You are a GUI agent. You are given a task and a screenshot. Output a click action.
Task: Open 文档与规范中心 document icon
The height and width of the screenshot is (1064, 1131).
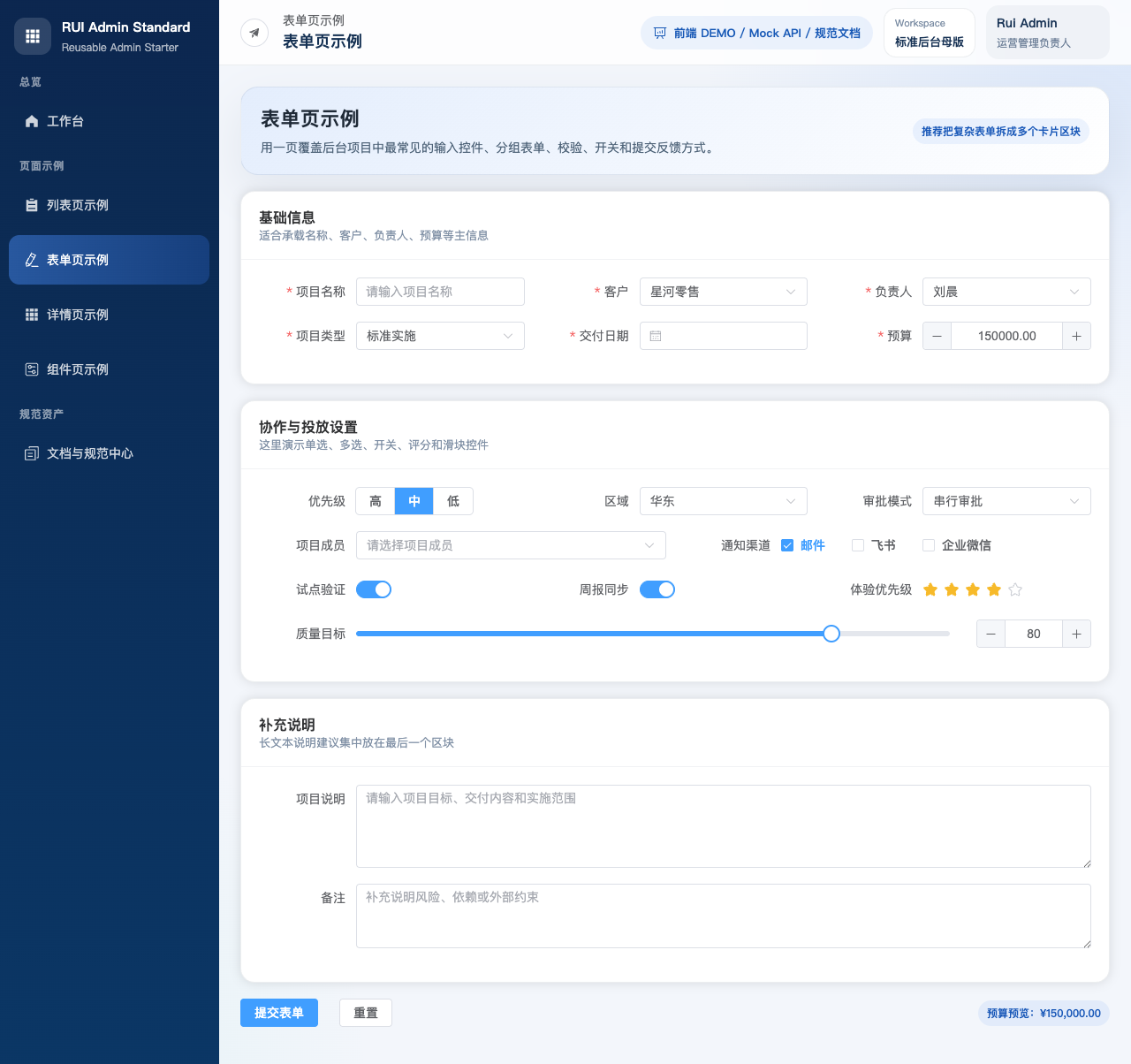click(x=31, y=453)
